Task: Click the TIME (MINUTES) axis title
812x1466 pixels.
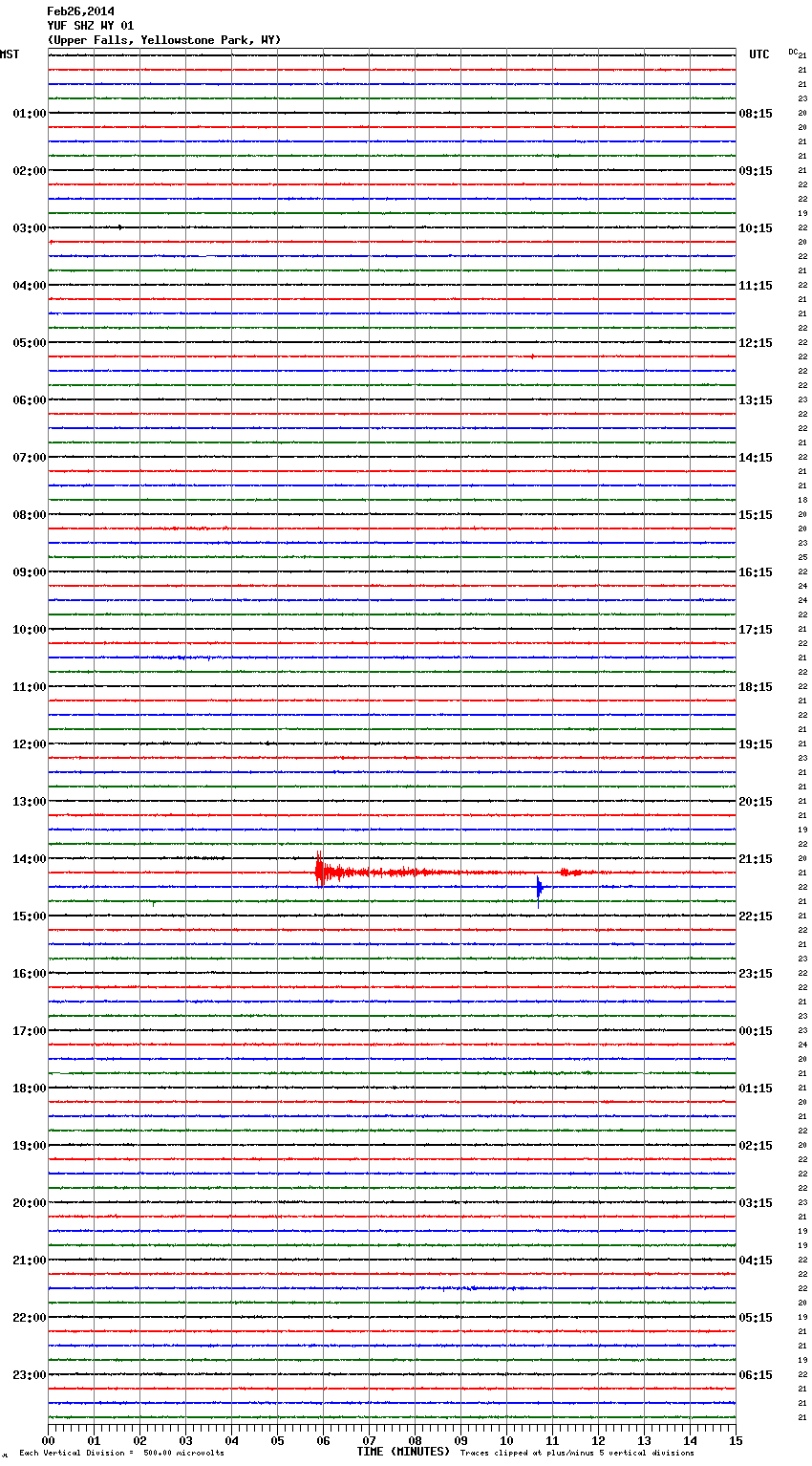Action: tap(403, 1452)
